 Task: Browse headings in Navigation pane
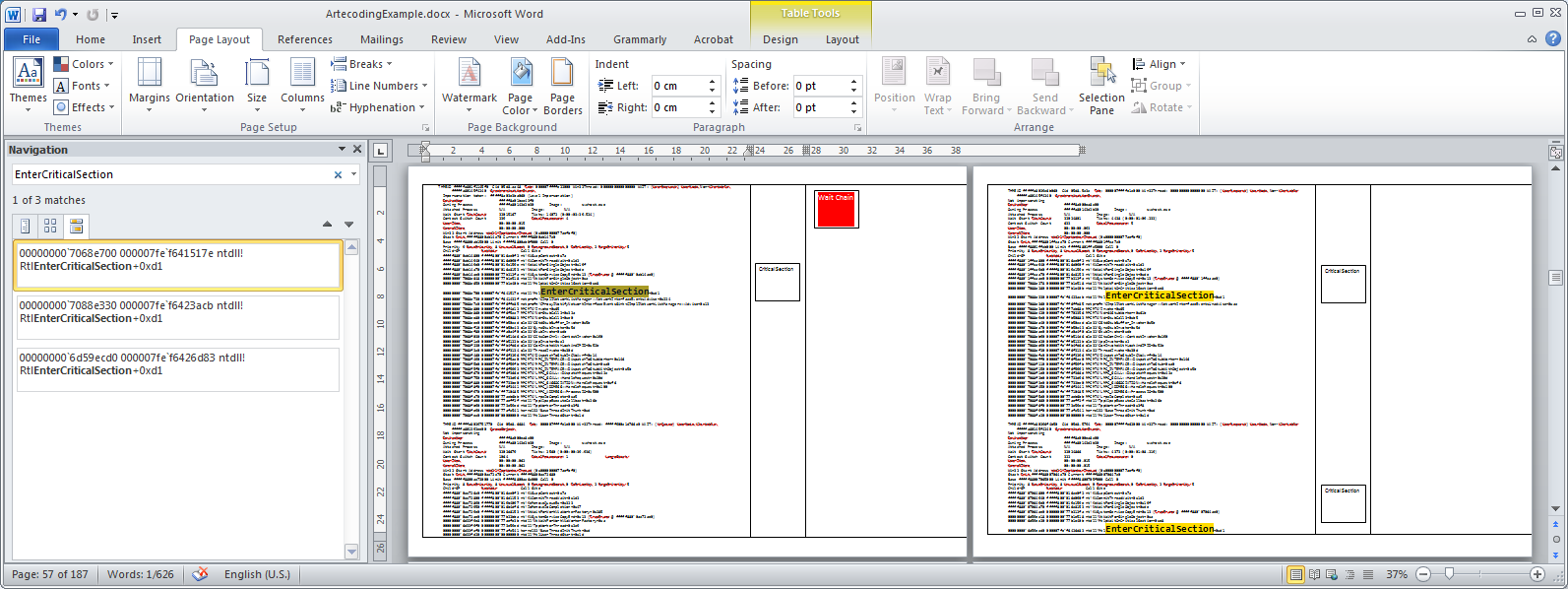click(x=25, y=227)
